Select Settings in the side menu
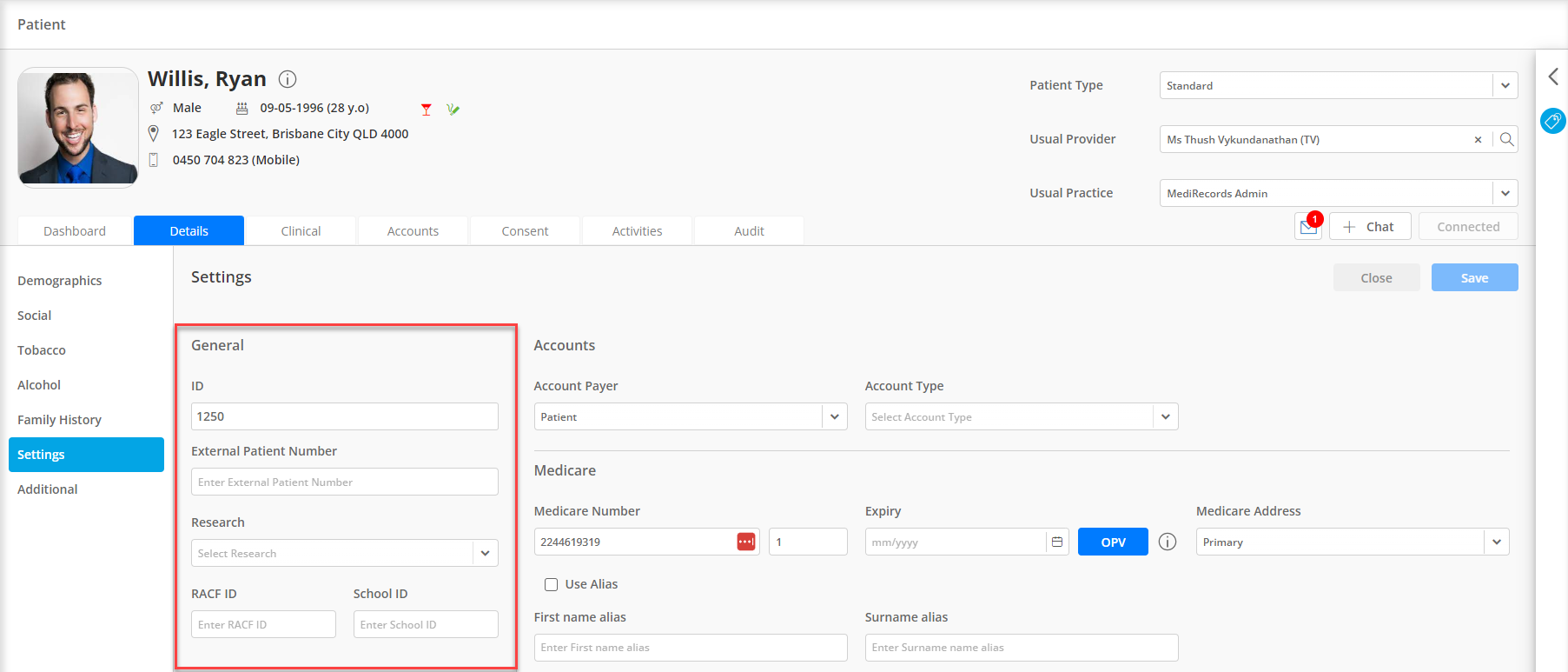 coord(86,455)
